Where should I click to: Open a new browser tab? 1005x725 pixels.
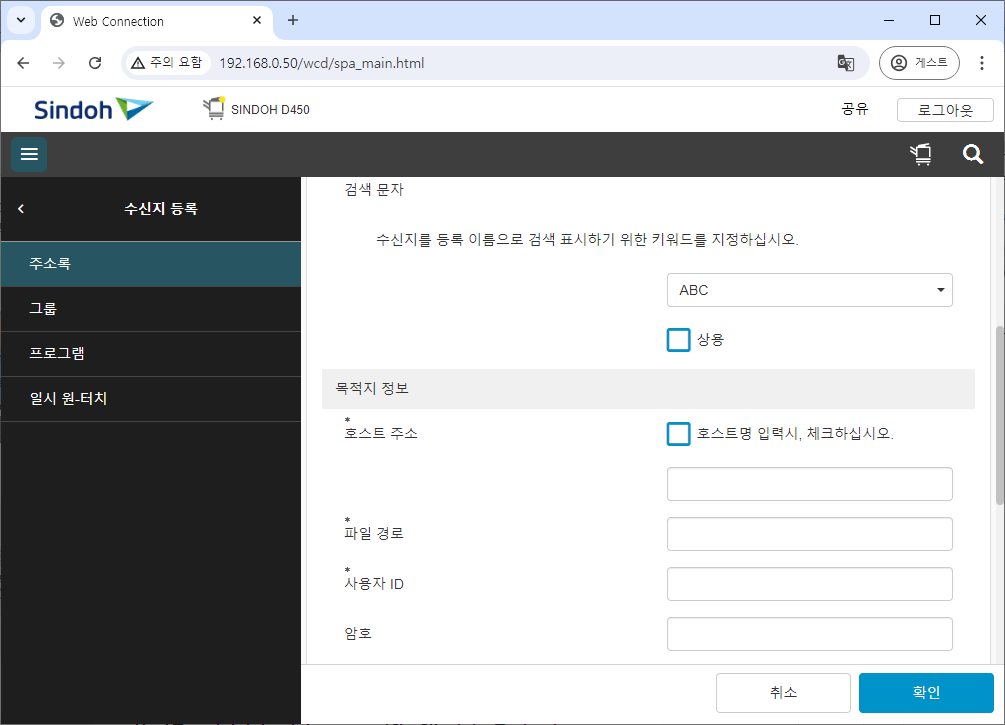click(x=293, y=21)
